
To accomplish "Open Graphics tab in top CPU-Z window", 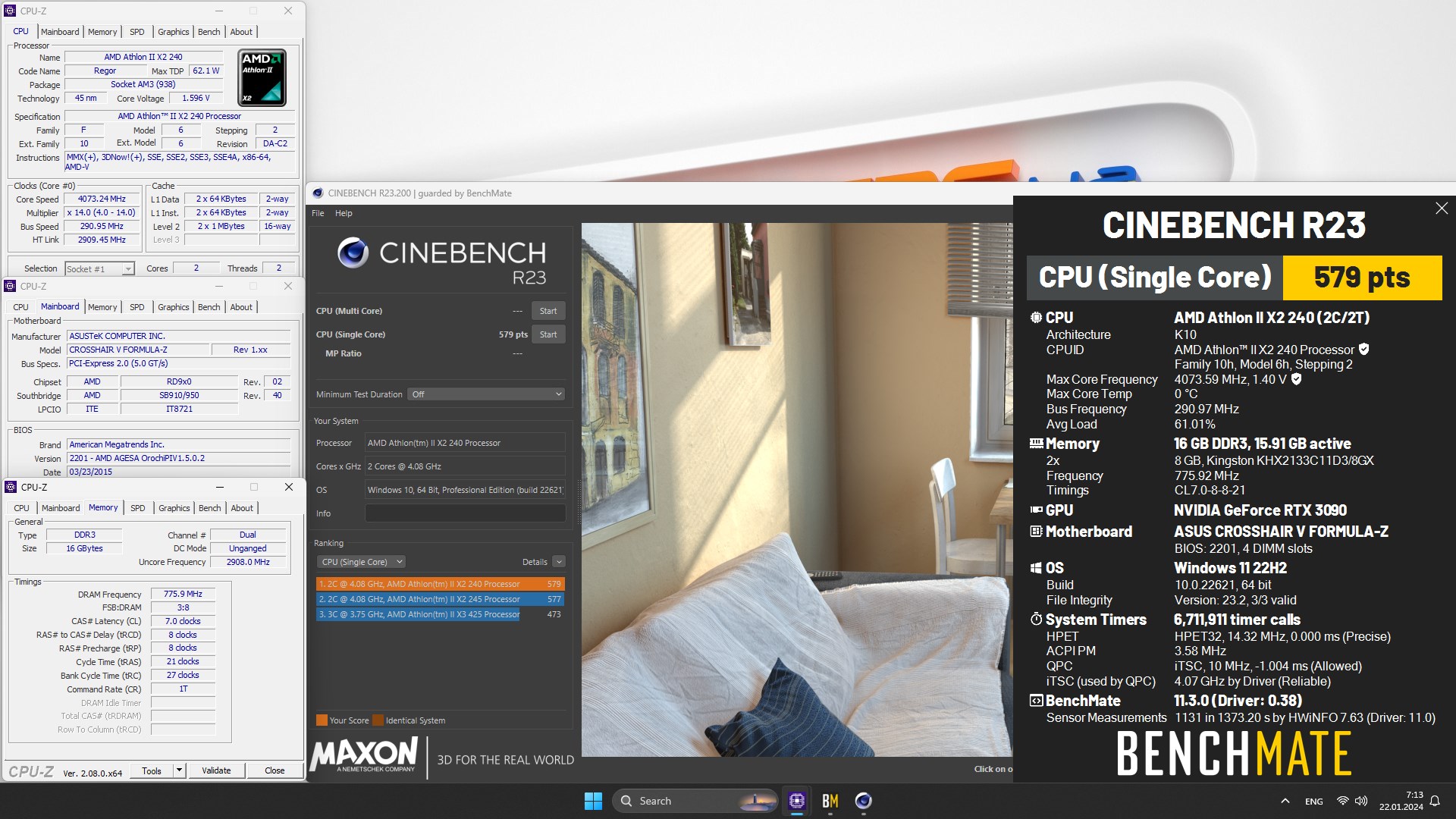I will click(173, 32).
